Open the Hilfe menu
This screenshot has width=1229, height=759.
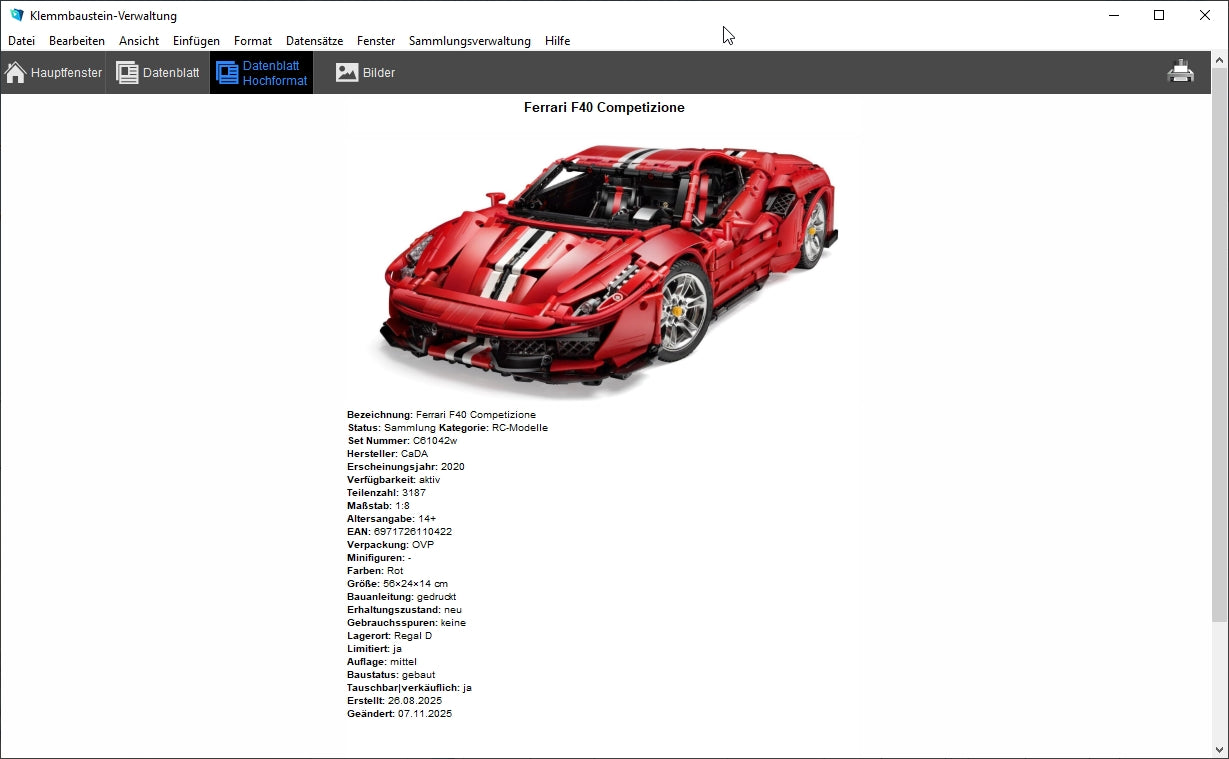pos(557,41)
